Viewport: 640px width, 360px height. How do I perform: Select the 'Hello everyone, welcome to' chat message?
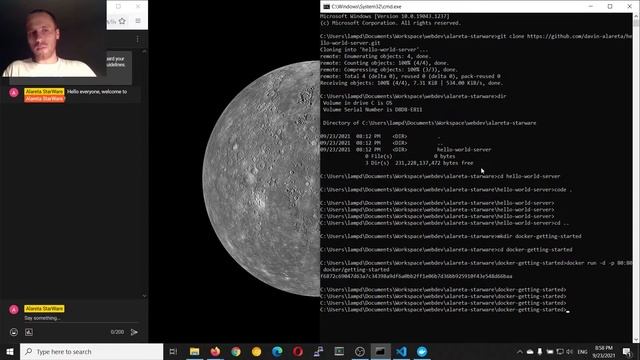[x=97, y=92]
